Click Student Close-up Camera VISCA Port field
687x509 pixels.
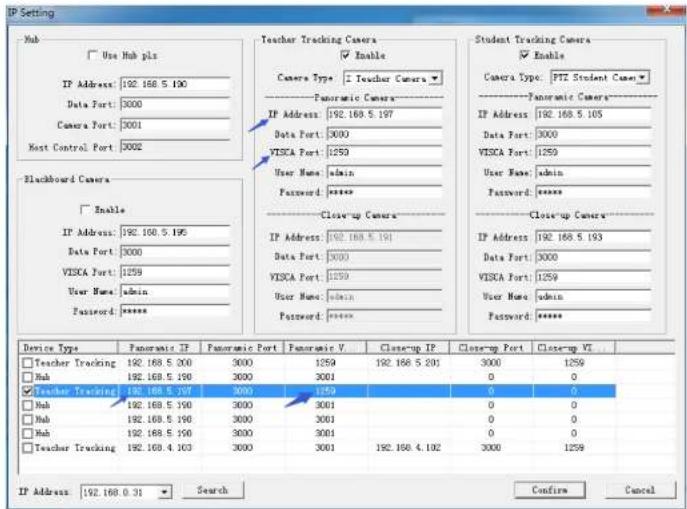coord(593,277)
